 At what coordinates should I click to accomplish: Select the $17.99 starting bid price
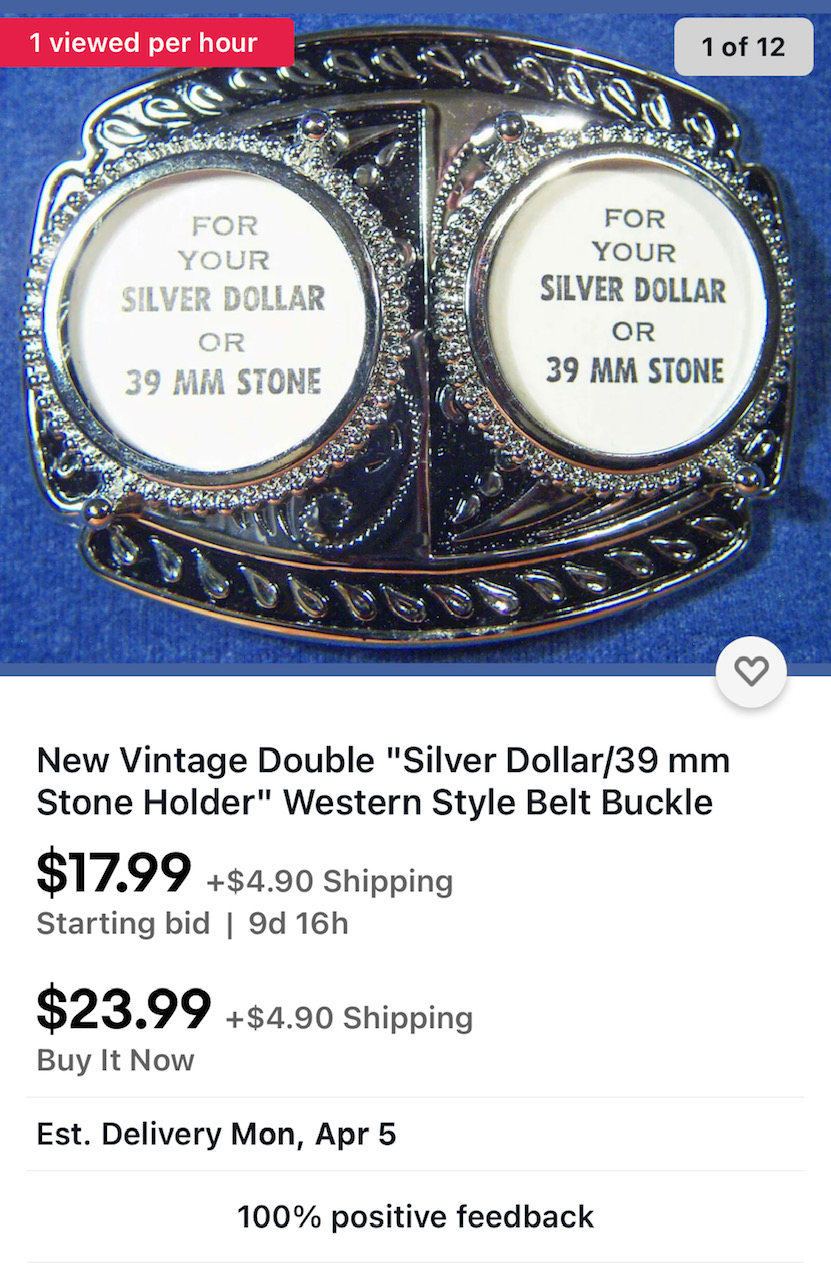coord(114,872)
